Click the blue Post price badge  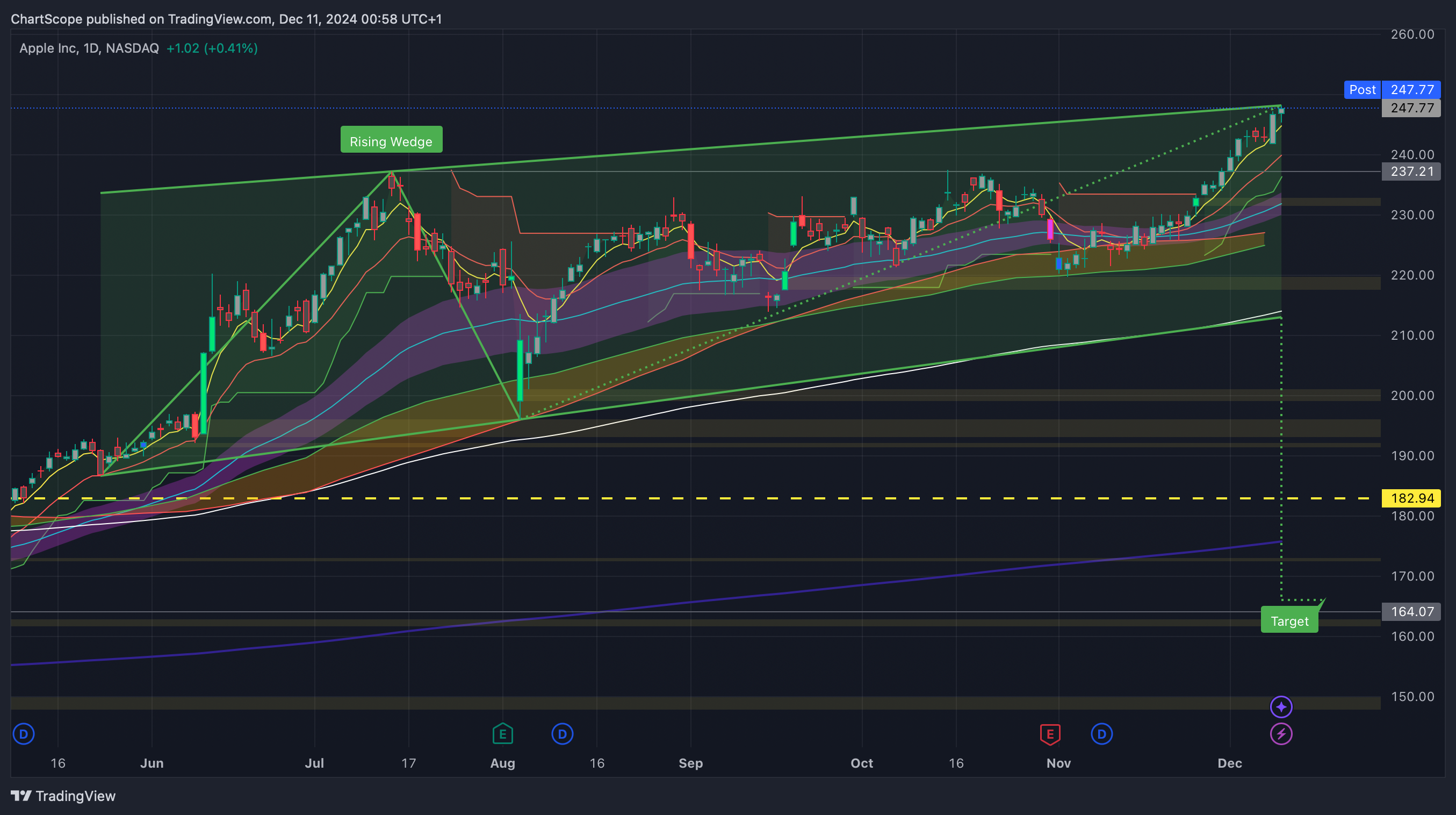(1362, 89)
